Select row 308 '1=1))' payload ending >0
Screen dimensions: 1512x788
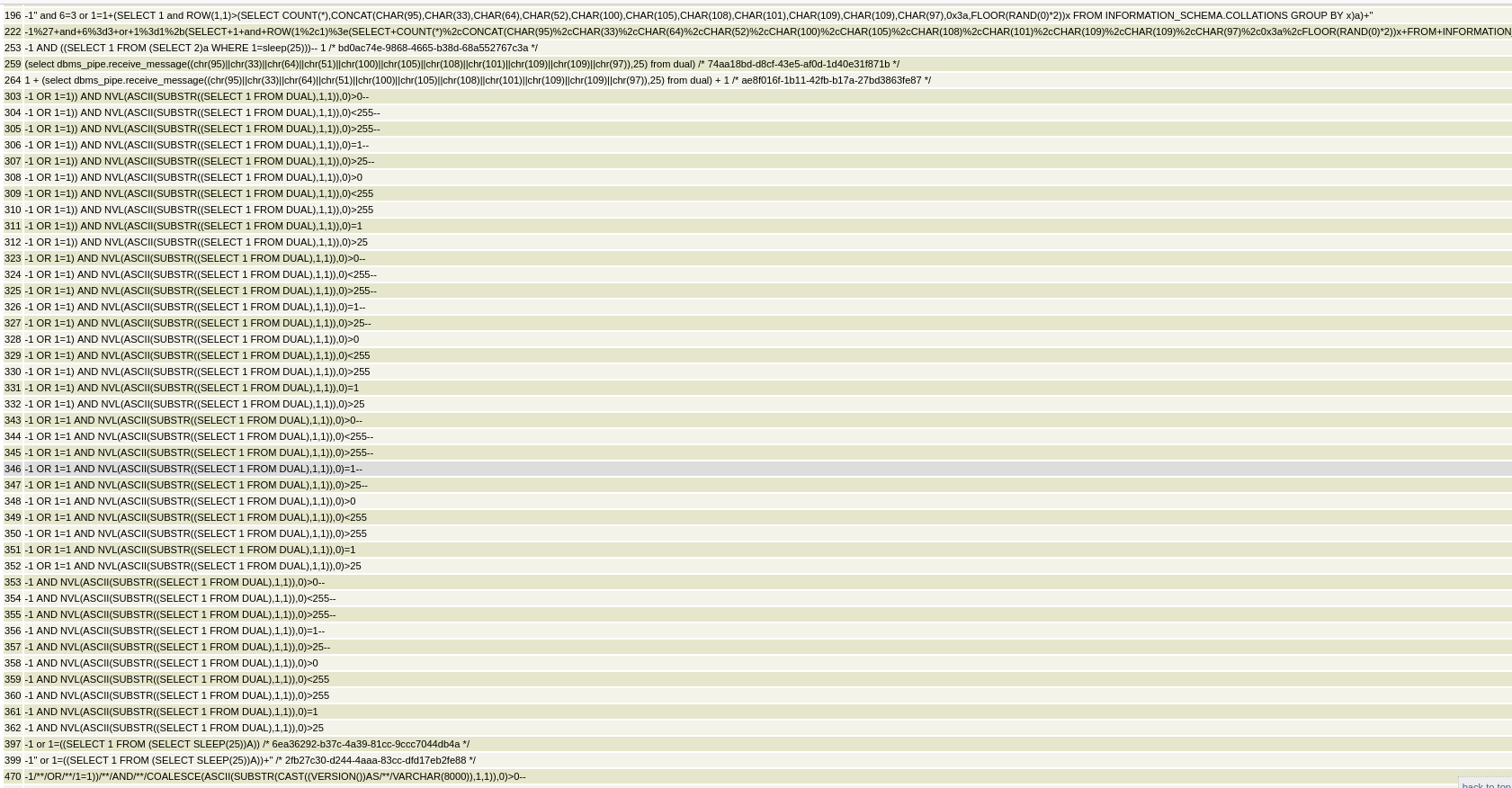pos(193,177)
